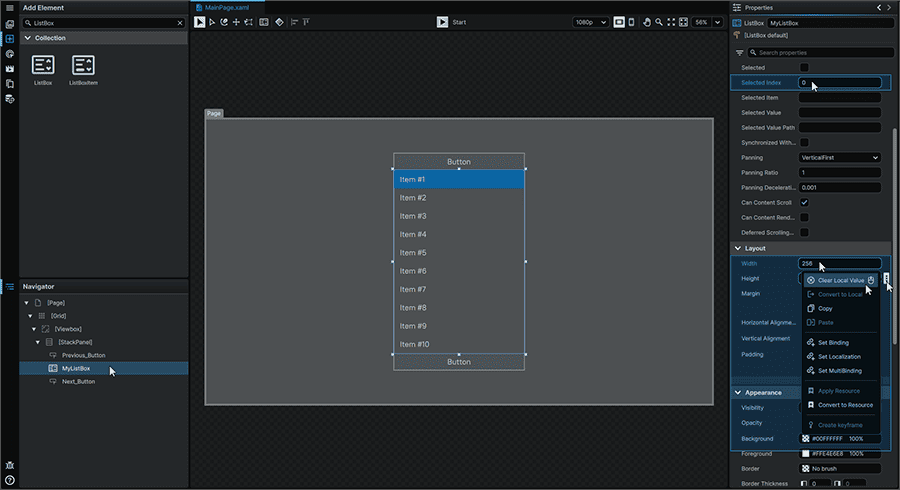900x490 pixels.
Task: Choose Clear Local Value from context menu
Action: (x=840, y=280)
